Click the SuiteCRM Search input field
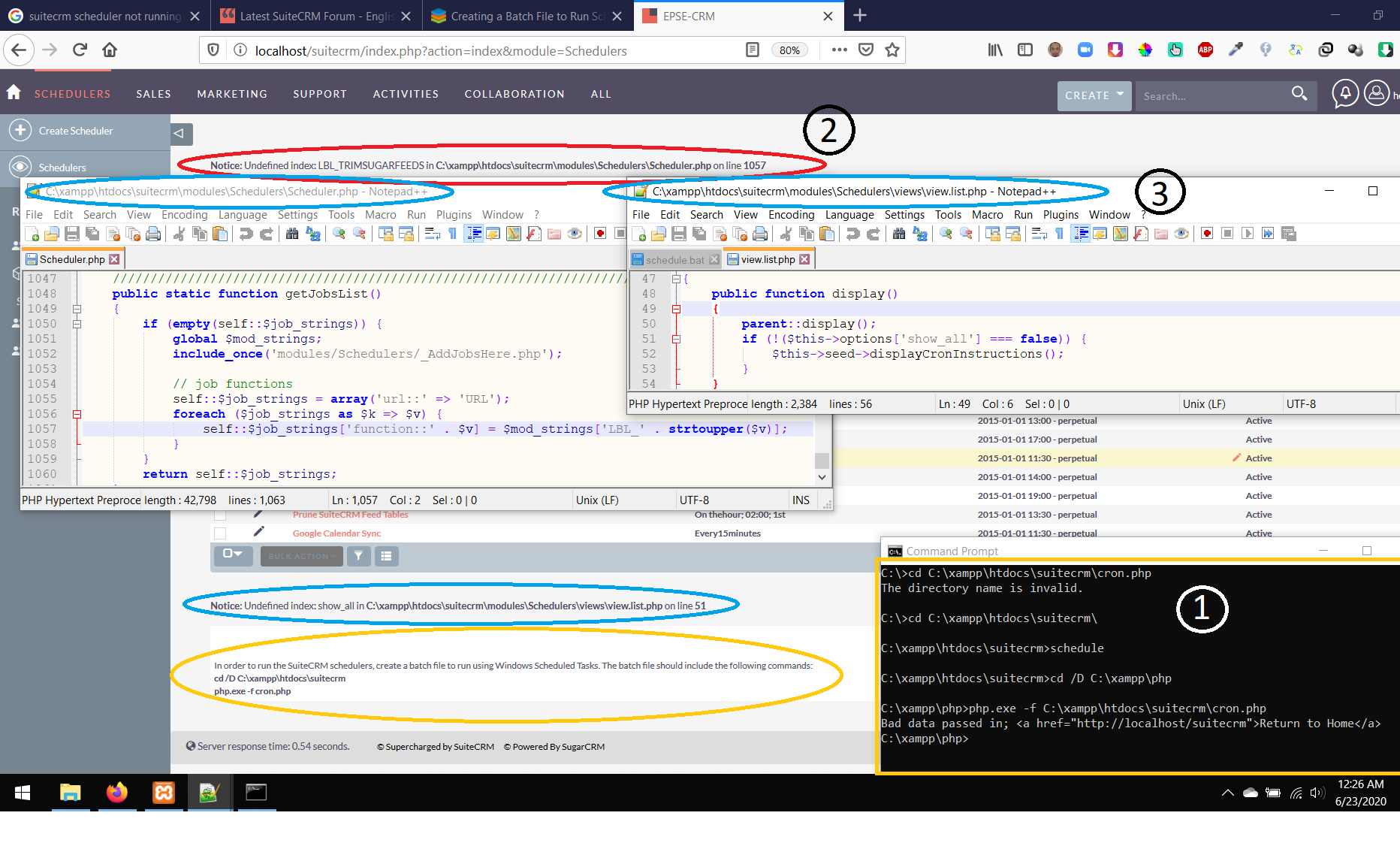 point(1211,96)
